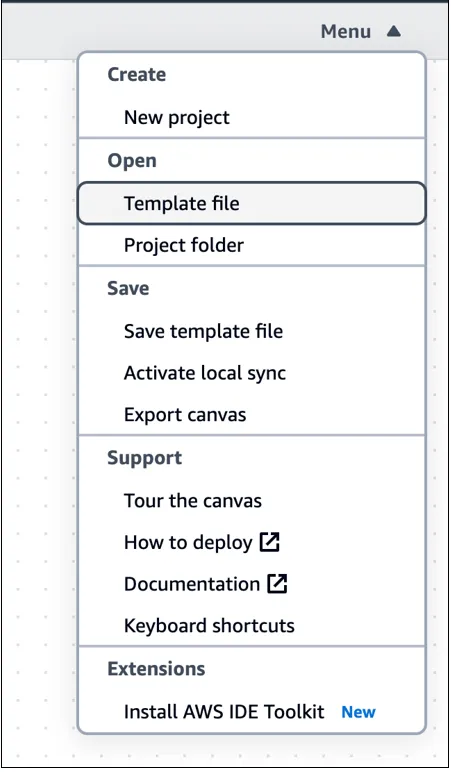This screenshot has width=451, height=772.
Task: Click the Support section header
Action: coord(144,458)
